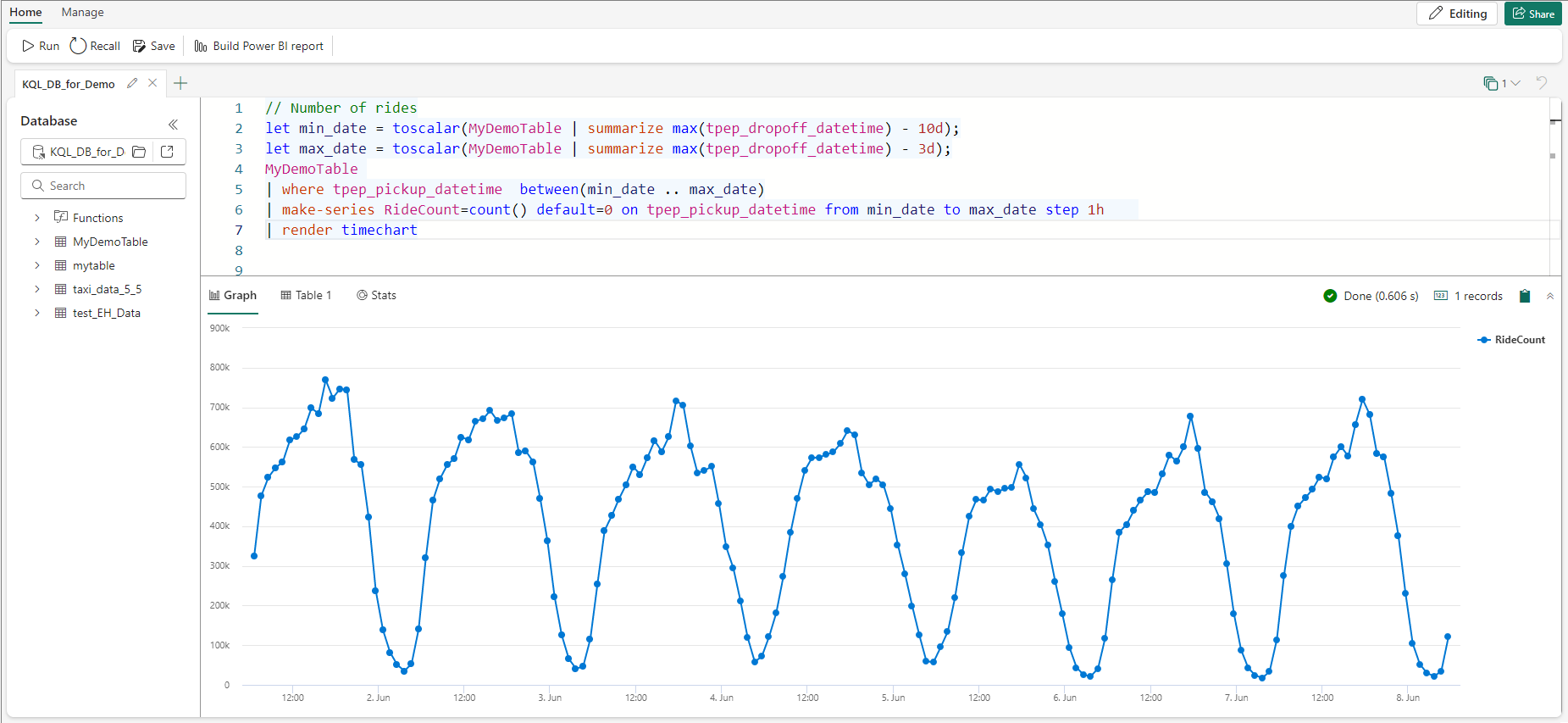Copy results with clipboard icon
The width and height of the screenshot is (1568, 723).
tap(1525, 296)
